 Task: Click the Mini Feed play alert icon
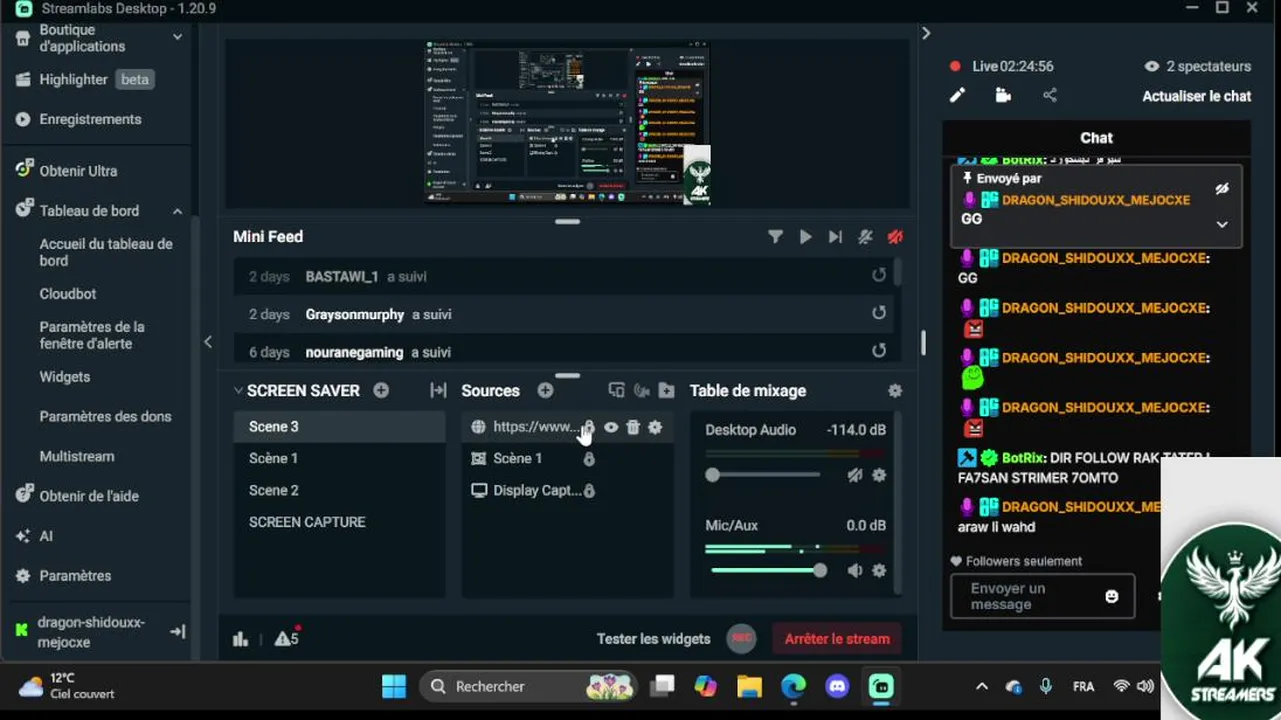pos(805,237)
